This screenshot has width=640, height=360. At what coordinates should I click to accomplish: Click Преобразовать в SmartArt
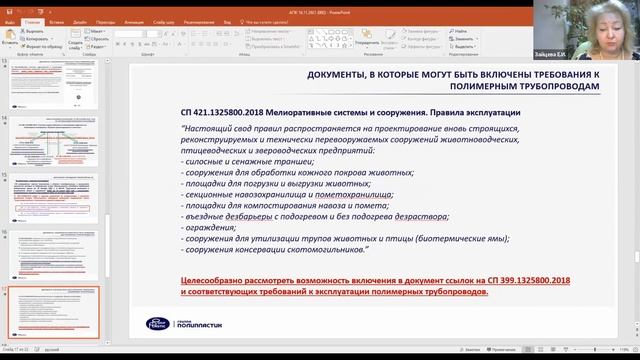[273, 47]
